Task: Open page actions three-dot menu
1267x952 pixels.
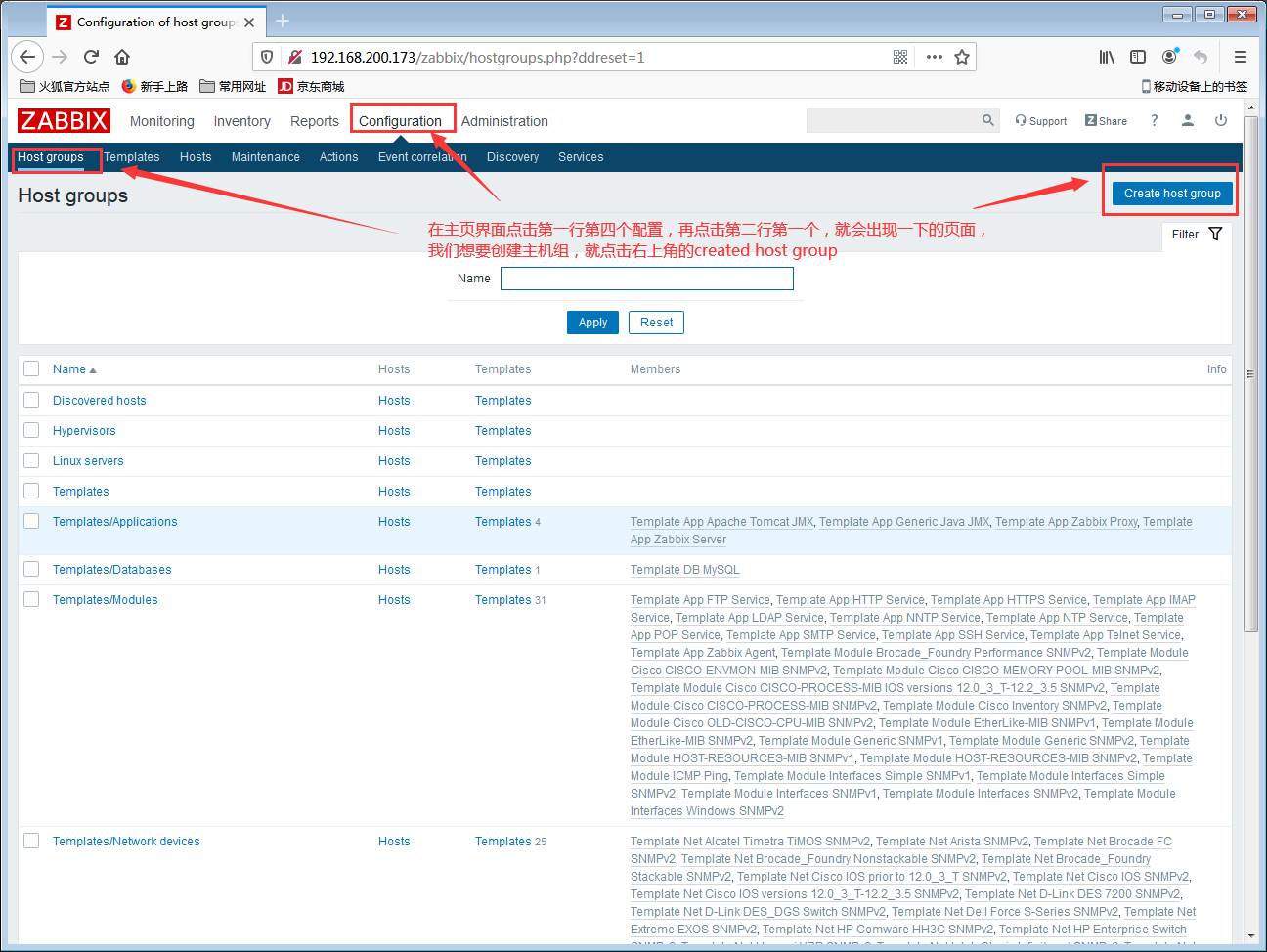Action: pos(935,57)
